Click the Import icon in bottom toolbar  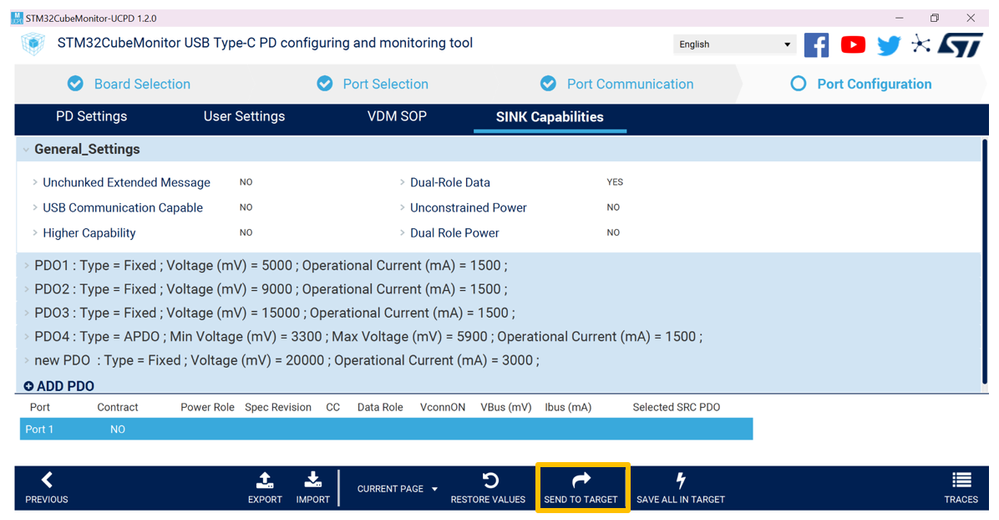coord(313,480)
